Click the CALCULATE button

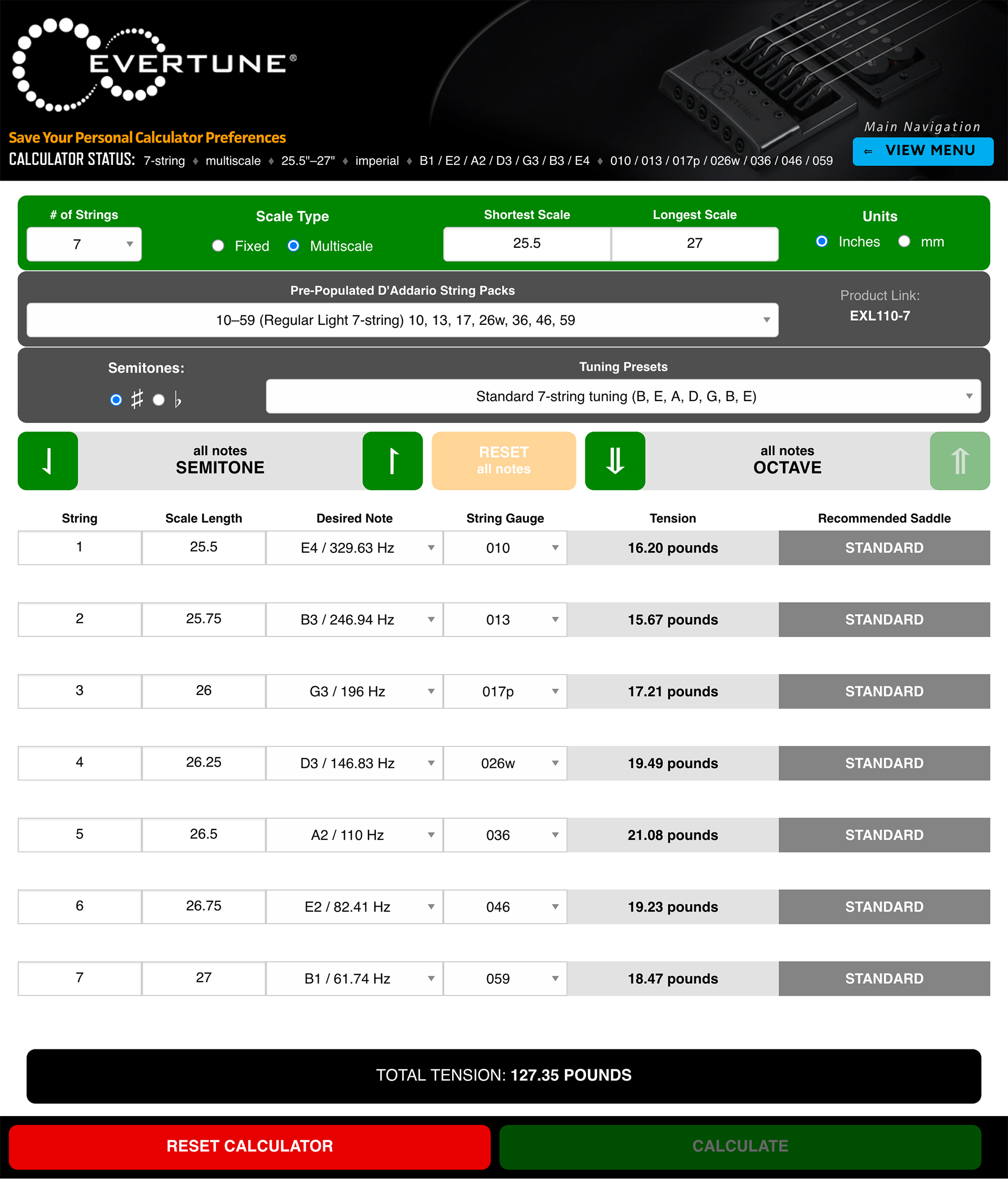[x=740, y=1146]
